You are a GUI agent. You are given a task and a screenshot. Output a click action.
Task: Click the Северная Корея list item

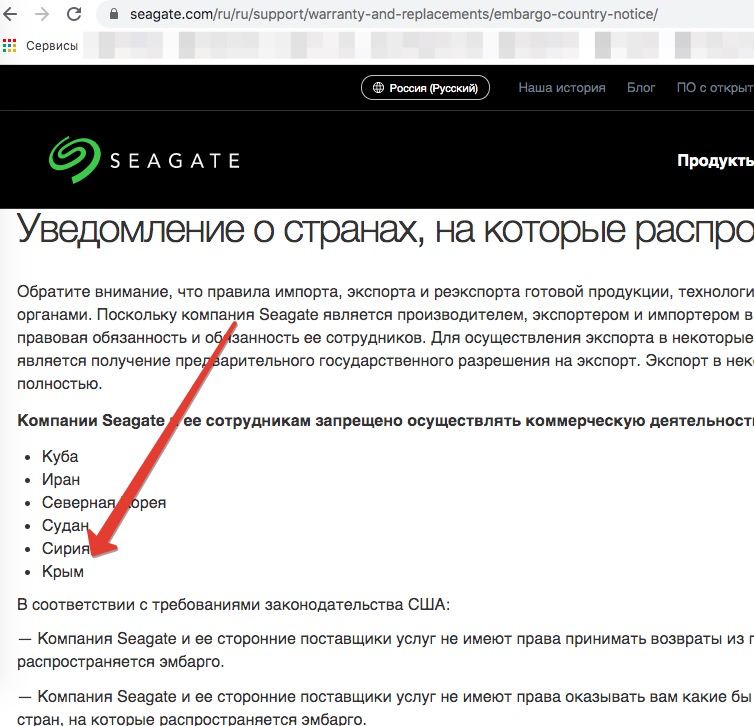point(104,502)
